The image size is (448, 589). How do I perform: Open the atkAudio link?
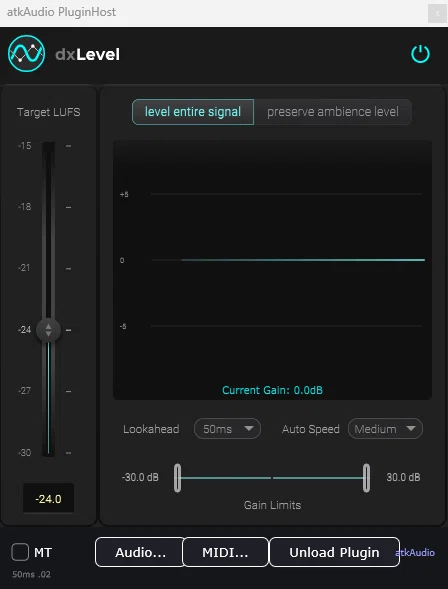415,553
